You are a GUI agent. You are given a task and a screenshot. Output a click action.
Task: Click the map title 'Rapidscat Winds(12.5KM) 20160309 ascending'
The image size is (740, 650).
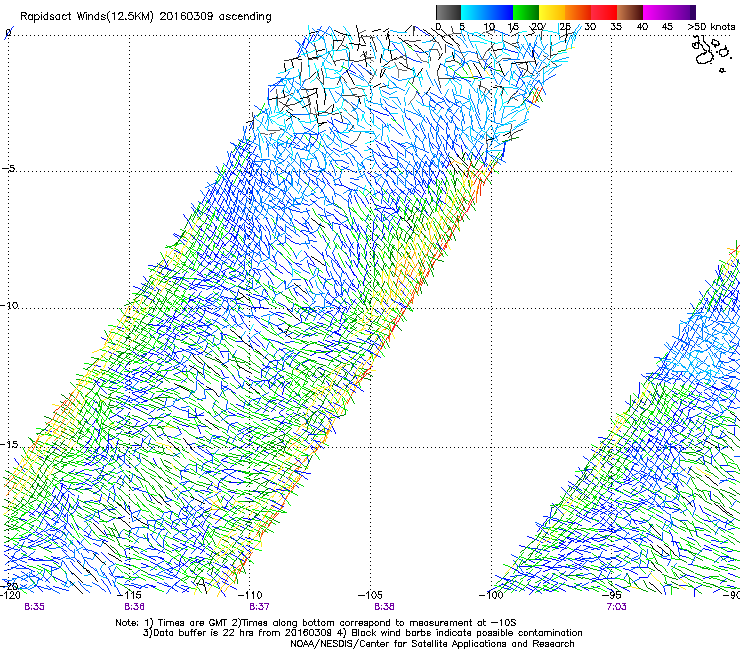[x=146, y=17]
